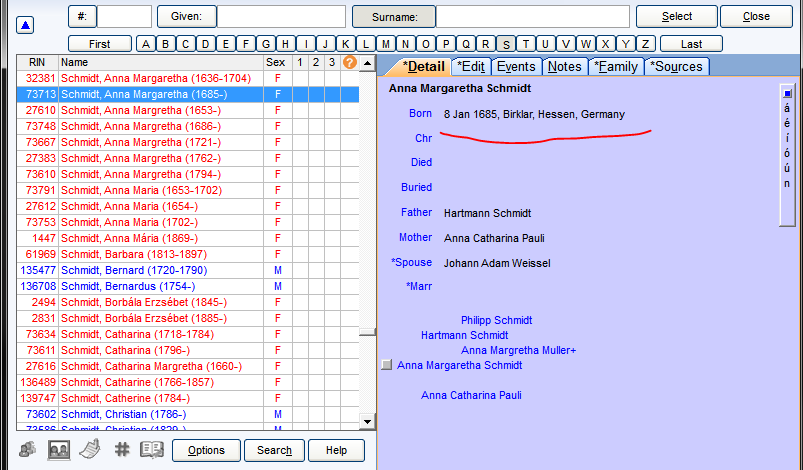
Task: Click scrollbar down arrow of name list
Action: point(367,422)
